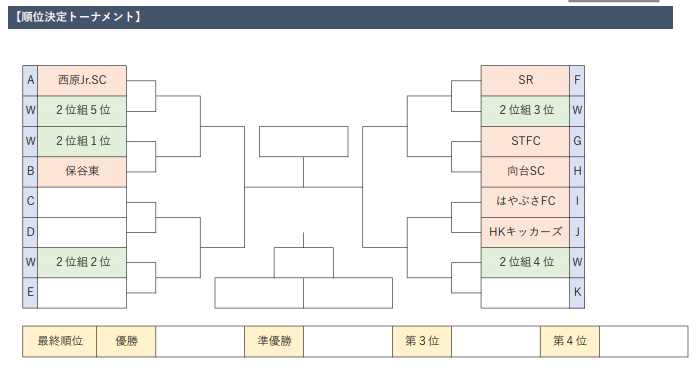Viewport: 696px width, 368px height.
Task: Click the 2位組1位 cell
Action: (x=82, y=141)
